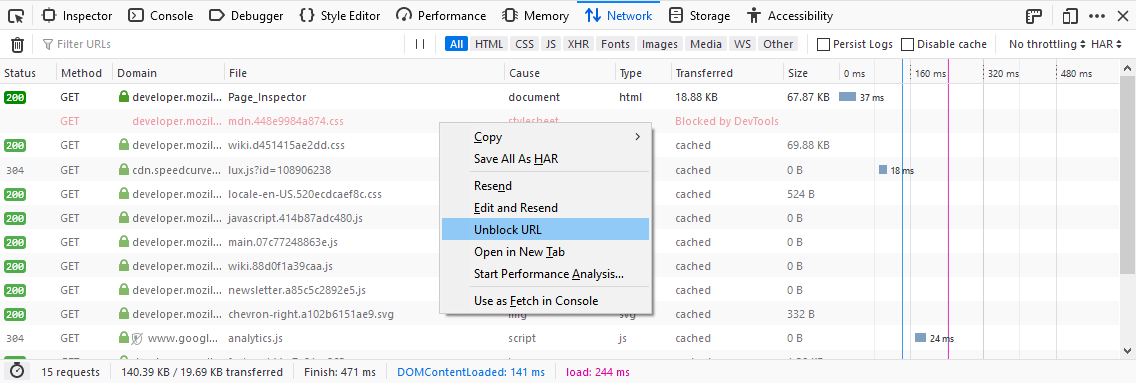Open the HAR dropdown menu
1136x383 pixels.
point(1105,44)
